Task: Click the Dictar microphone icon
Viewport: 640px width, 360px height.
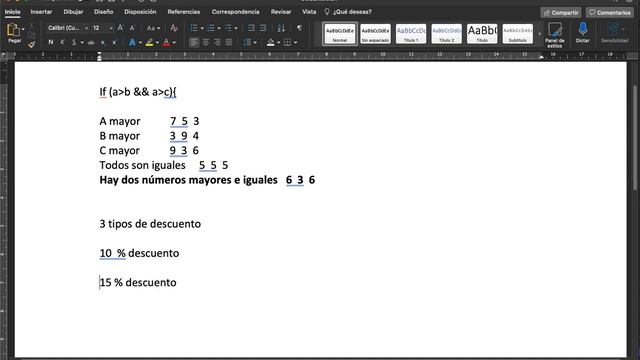Action: [582, 29]
